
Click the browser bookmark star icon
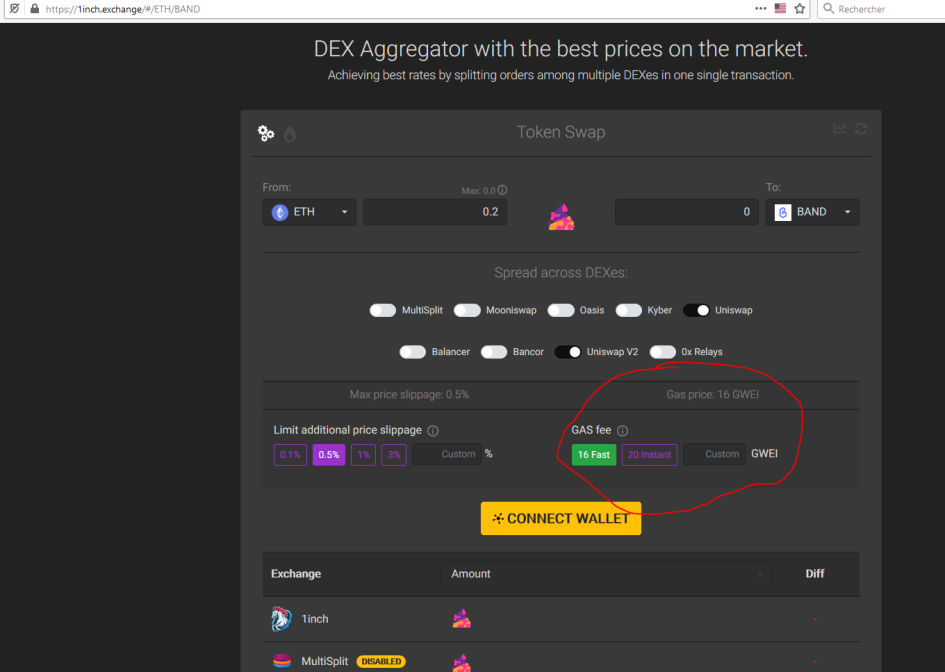[x=800, y=8]
